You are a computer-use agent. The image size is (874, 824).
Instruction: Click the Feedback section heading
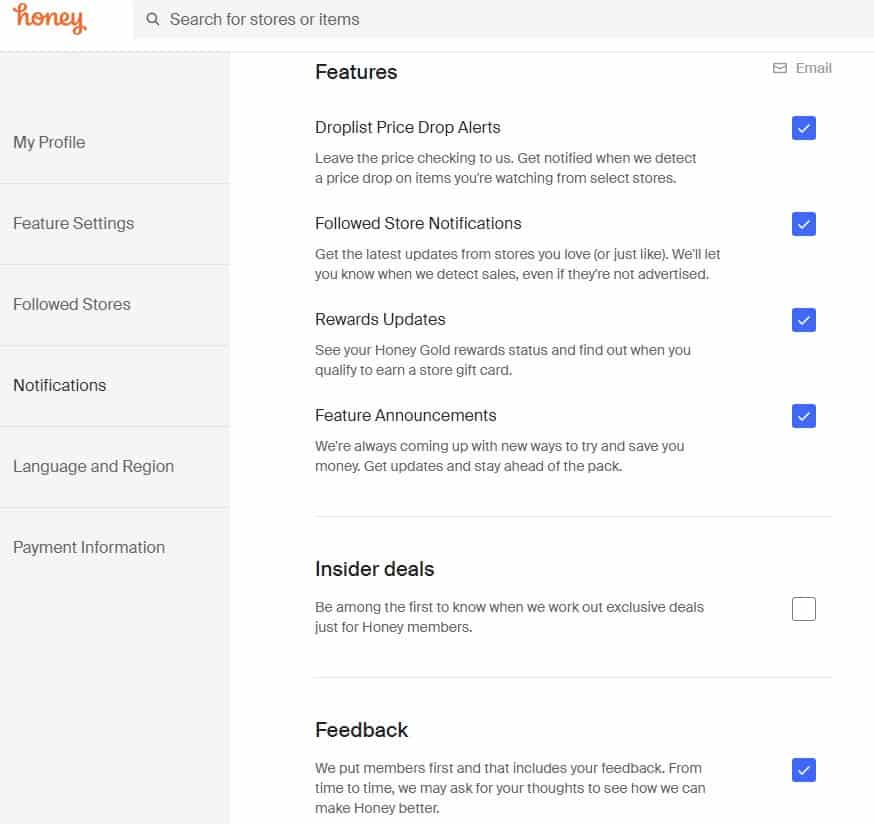tap(361, 730)
